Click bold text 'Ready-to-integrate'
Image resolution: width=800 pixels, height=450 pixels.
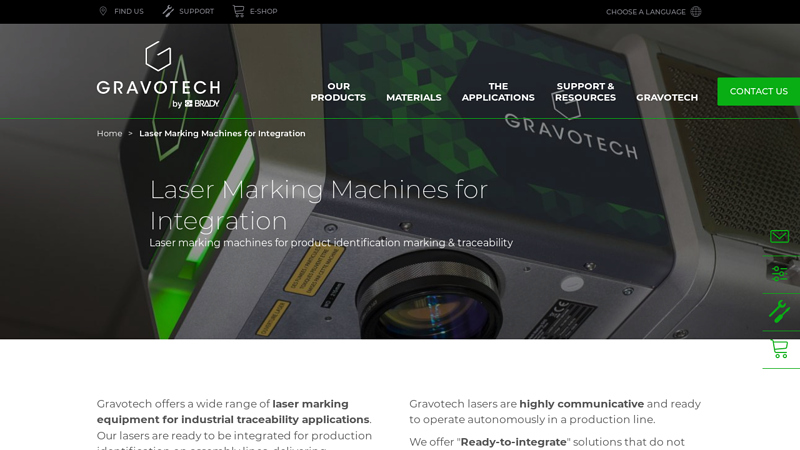point(513,442)
